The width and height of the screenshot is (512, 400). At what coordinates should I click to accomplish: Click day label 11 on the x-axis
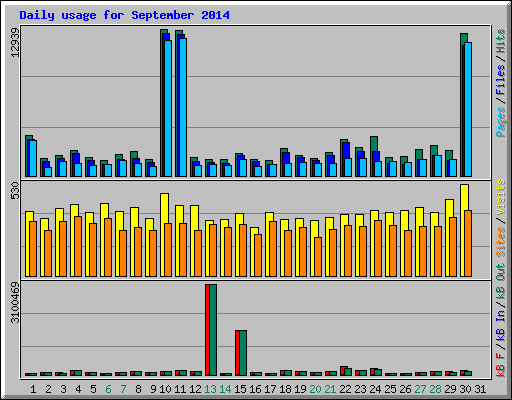coord(180,389)
